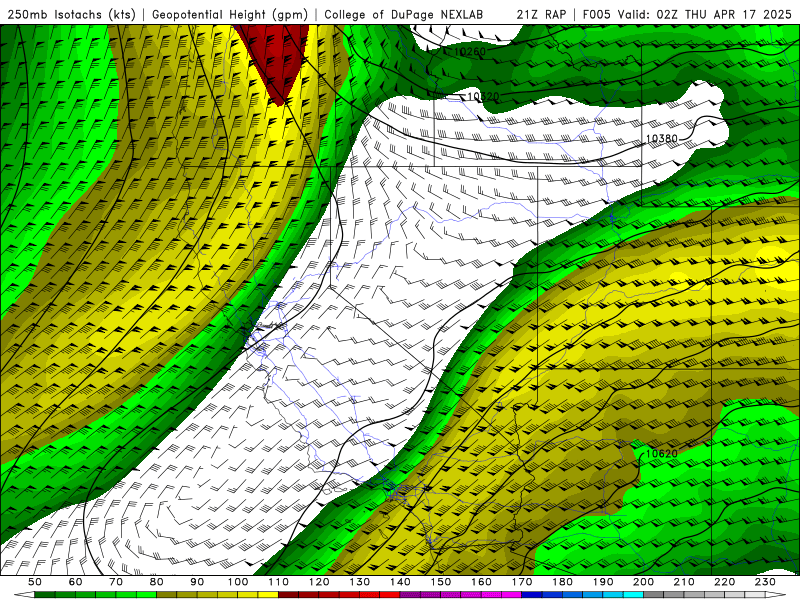Click the 110 value on the color scale

click(279, 582)
